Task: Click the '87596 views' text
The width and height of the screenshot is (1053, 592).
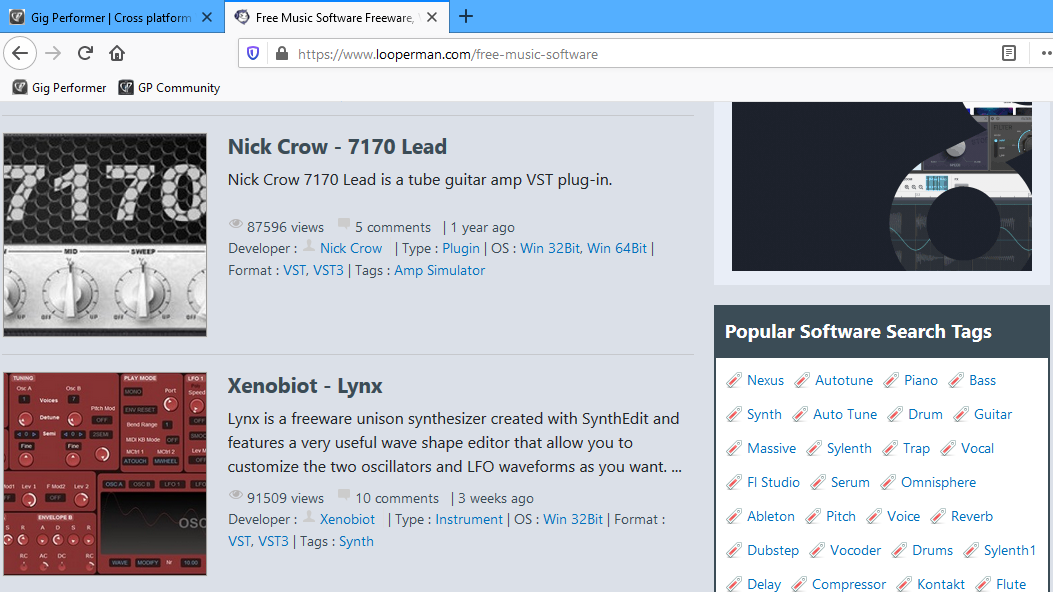Action: click(285, 228)
